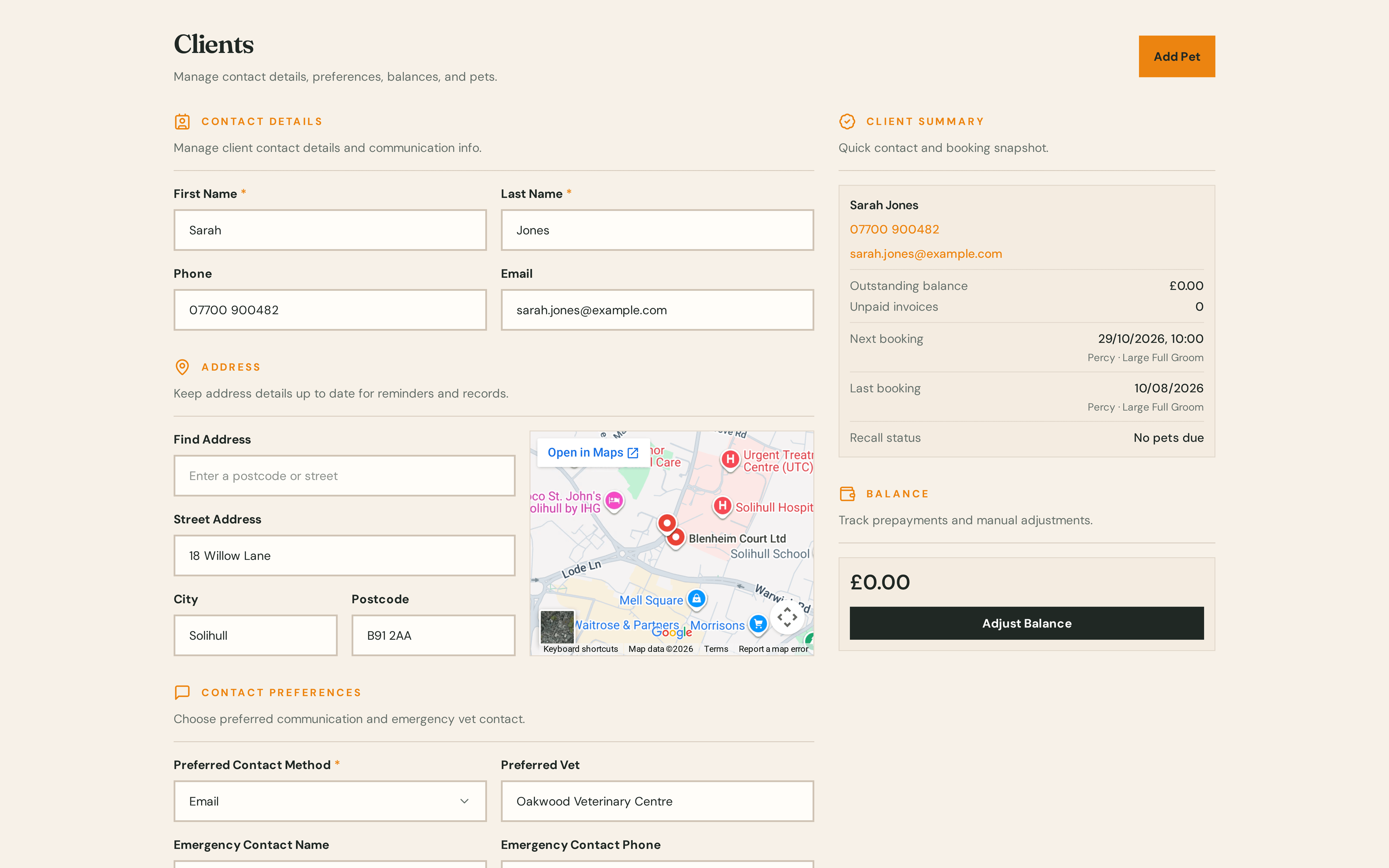
Task: Click the Adjust Balance button
Action: [x=1026, y=624]
